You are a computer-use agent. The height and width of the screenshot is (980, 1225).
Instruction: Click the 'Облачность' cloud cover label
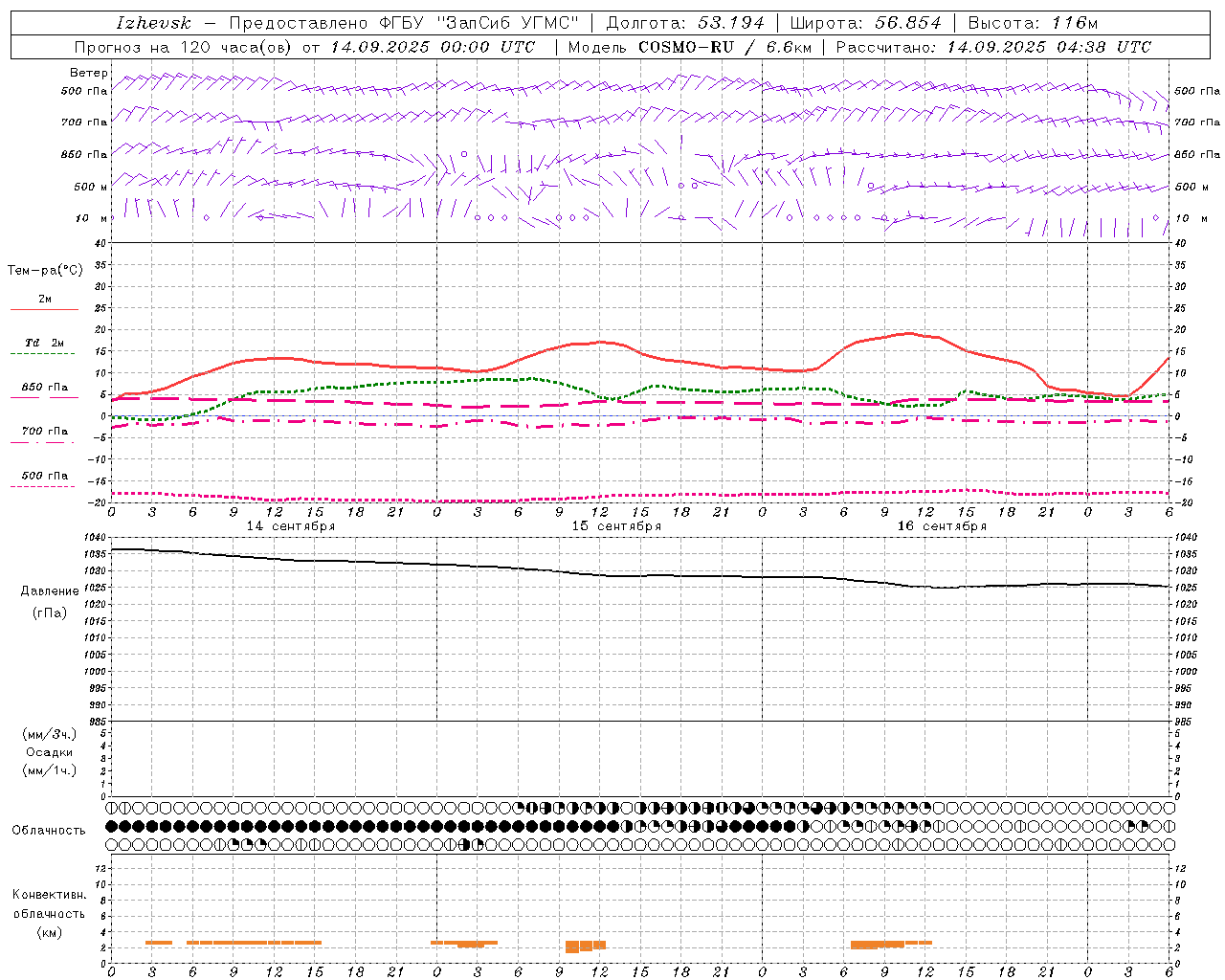tap(49, 831)
